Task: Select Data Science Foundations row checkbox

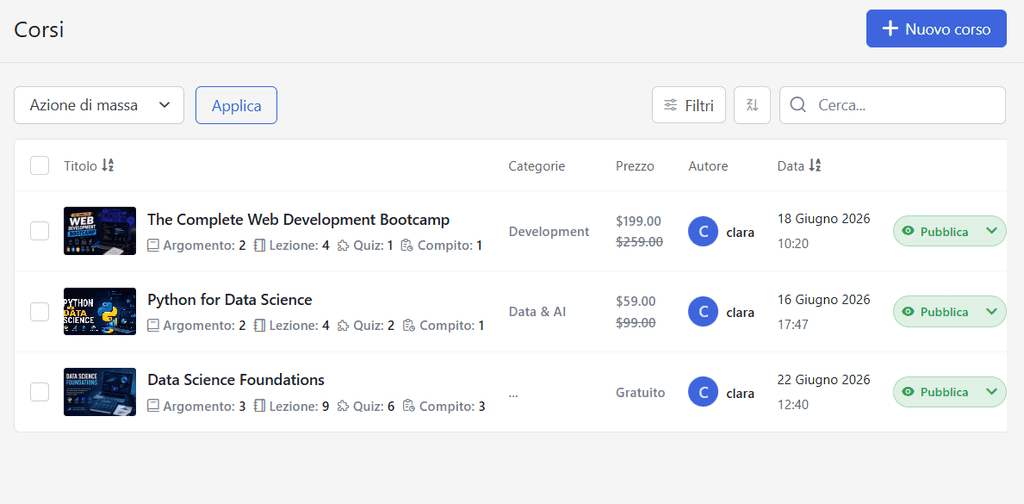Action: pyautogui.click(x=40, y=392)
